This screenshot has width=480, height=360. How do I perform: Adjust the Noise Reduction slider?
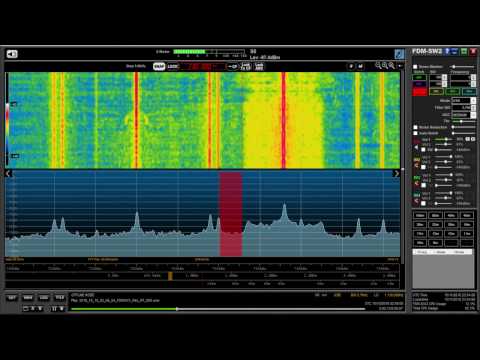pyautogui.click(x=463, y=127)
